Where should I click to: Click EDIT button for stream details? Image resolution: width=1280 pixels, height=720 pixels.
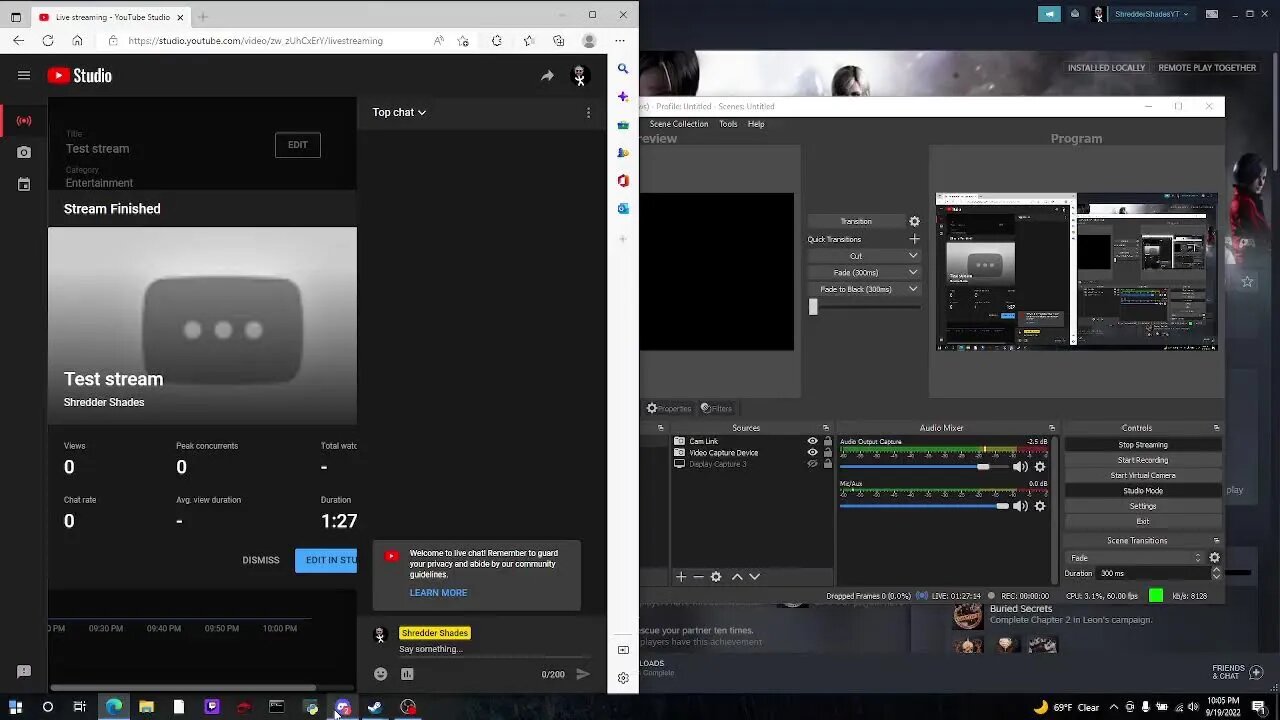click(298, 145)
